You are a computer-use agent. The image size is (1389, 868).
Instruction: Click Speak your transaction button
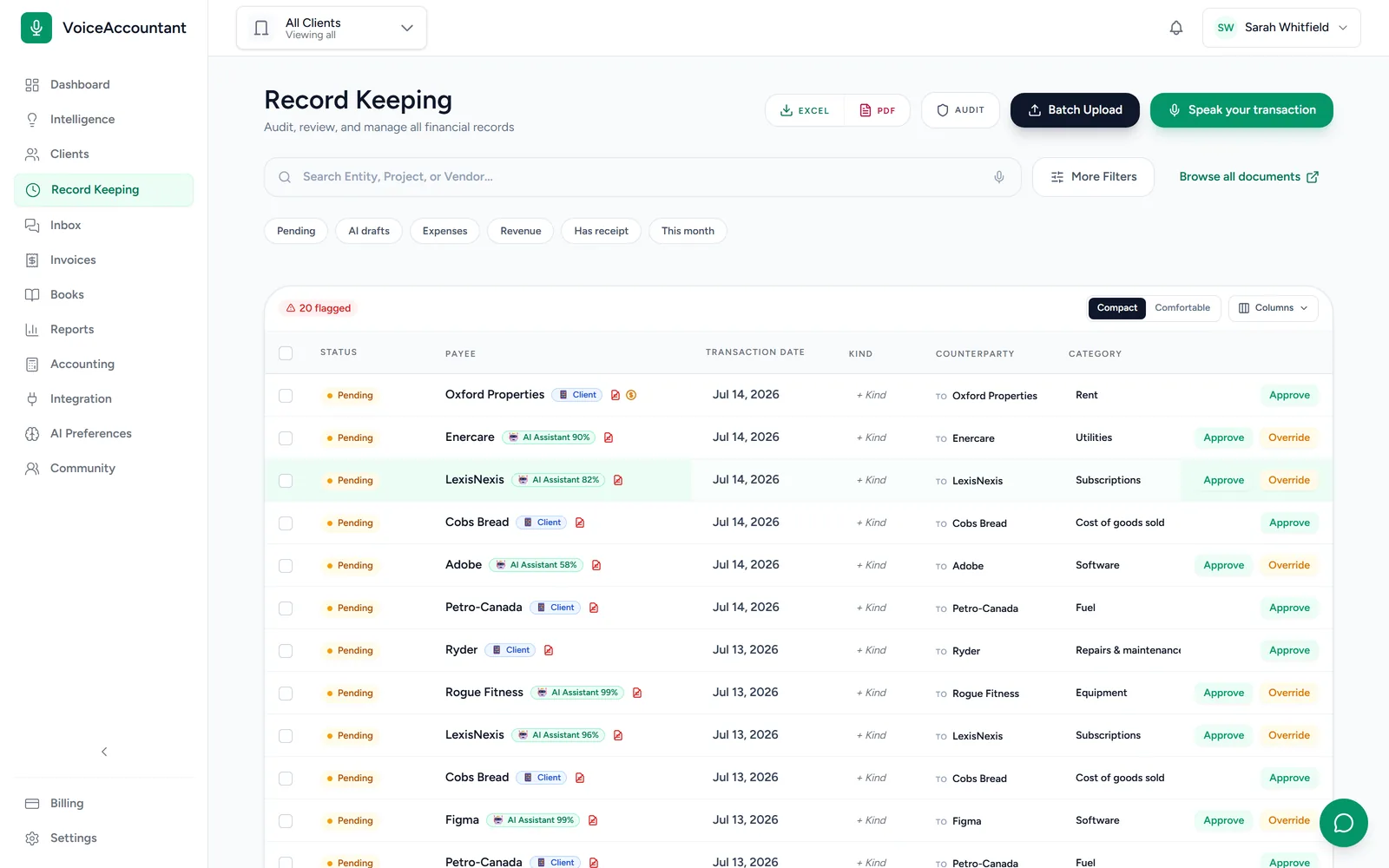click(x=1241, y=110)
